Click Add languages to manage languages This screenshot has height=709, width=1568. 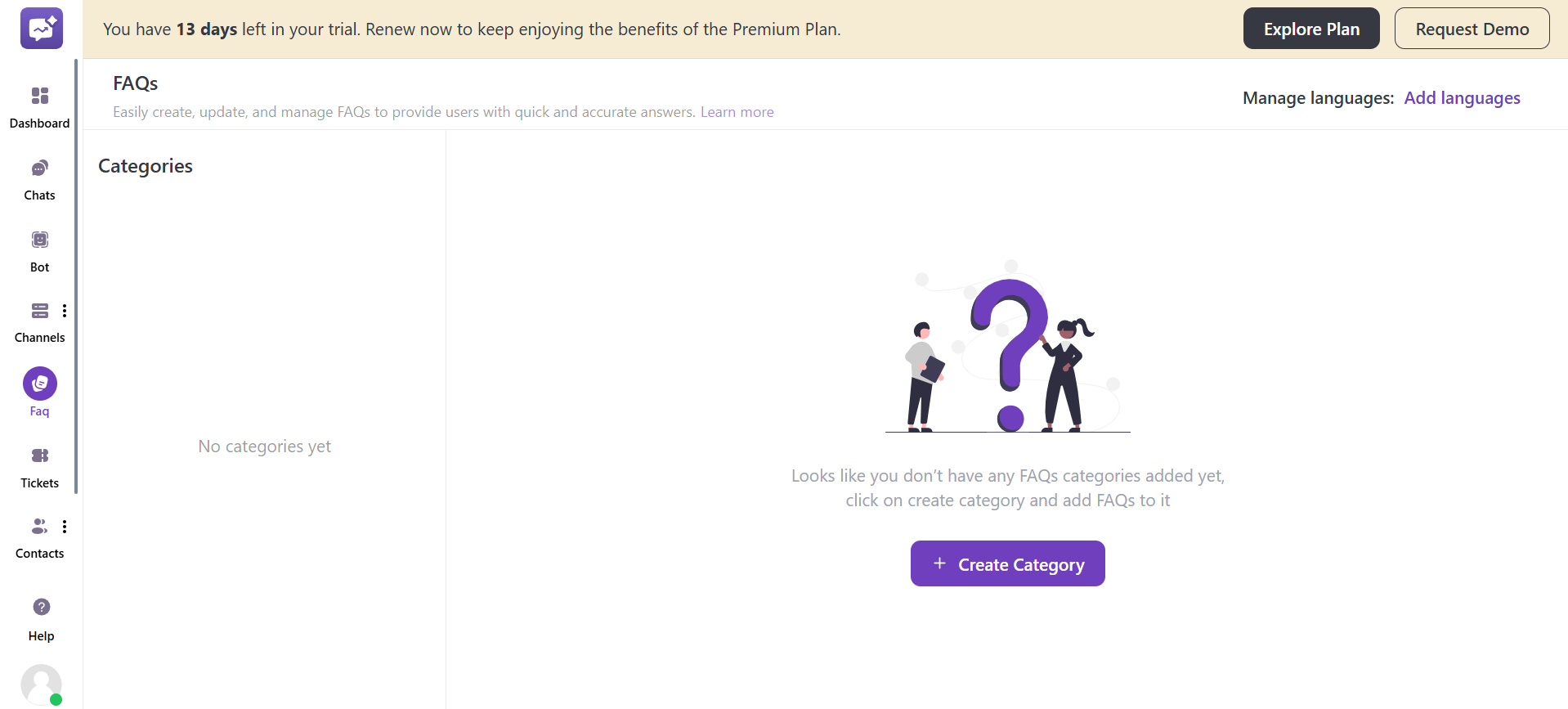(1462, 97)
